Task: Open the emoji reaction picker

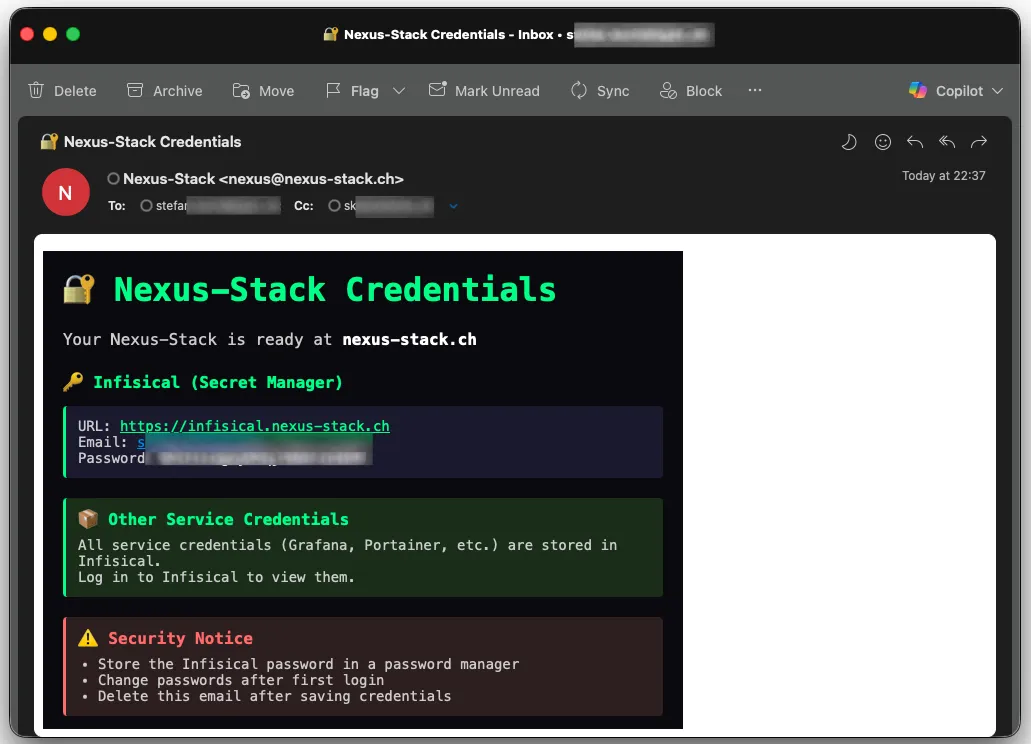Action: click(x=883, y=142)
